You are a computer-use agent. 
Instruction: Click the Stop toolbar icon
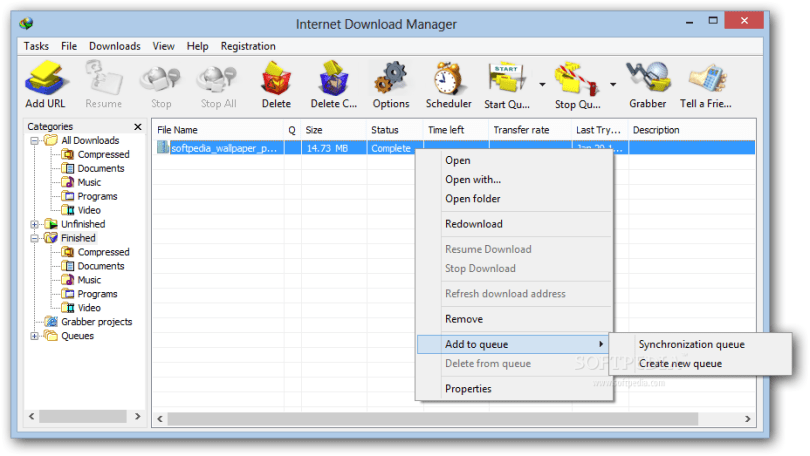[x=161, y=78]
